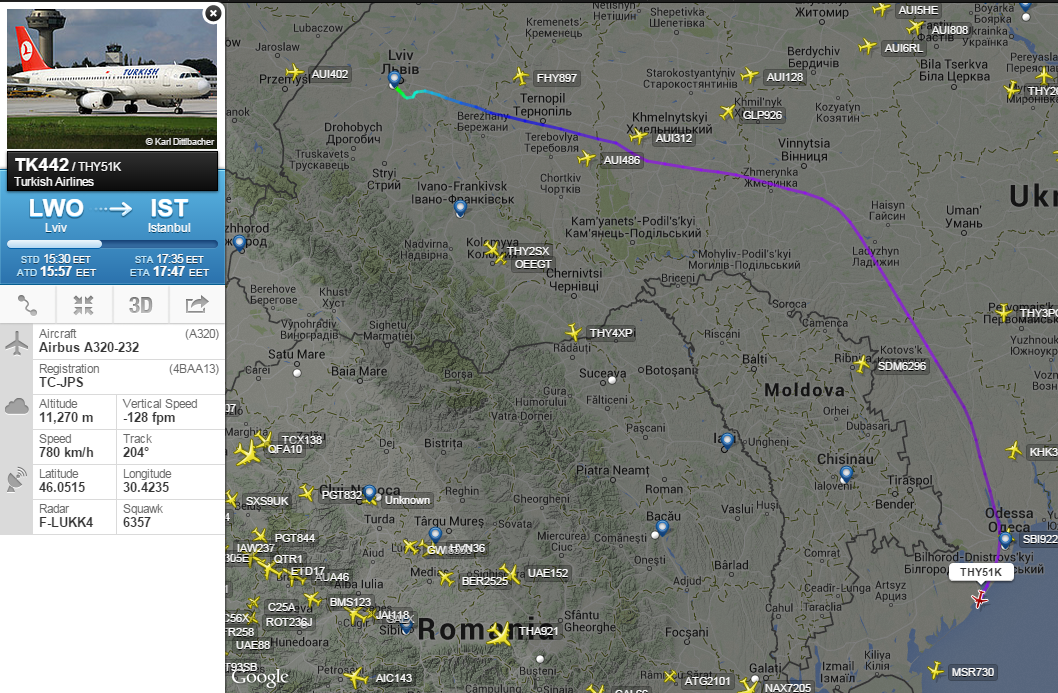Image resolution: width=1058 pixels, height=693 pixels.
Task: Select aircraft AUI402 on the map
Action: 294,72
